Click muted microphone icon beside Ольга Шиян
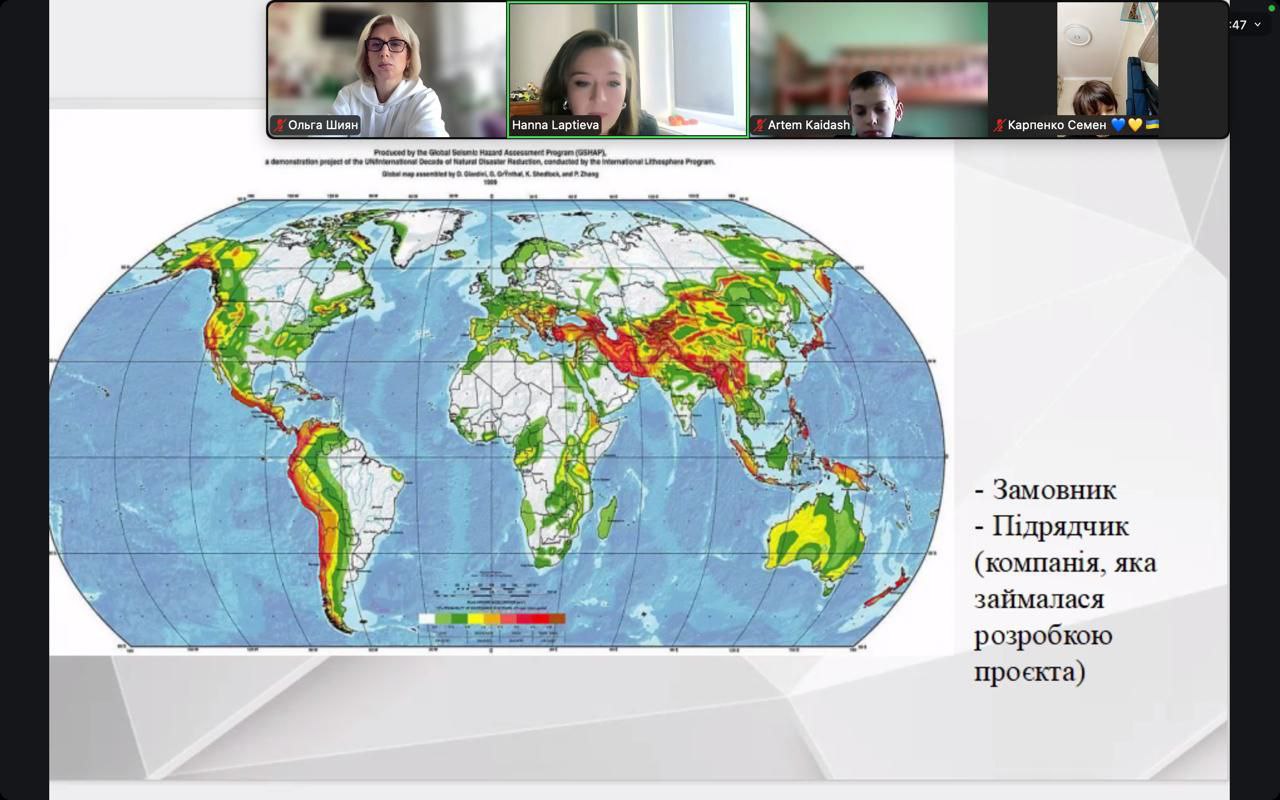The image size is (1280, 800). [280, 126]
